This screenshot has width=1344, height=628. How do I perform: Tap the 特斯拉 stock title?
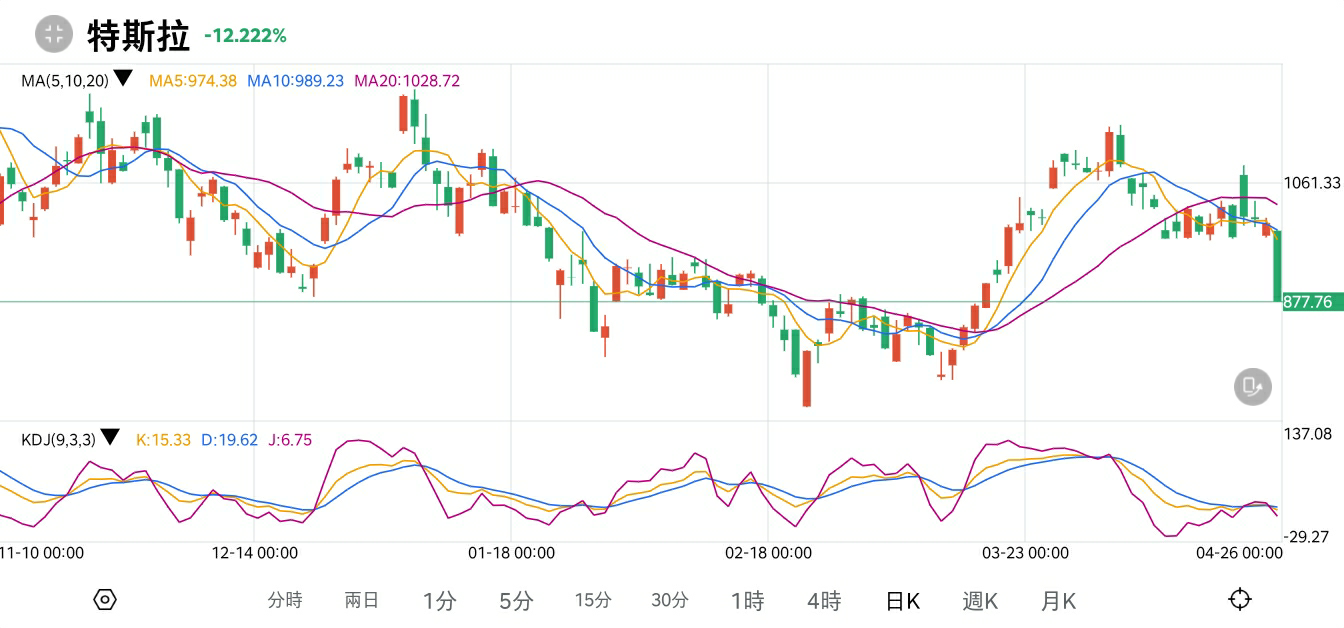pos(138,36)
